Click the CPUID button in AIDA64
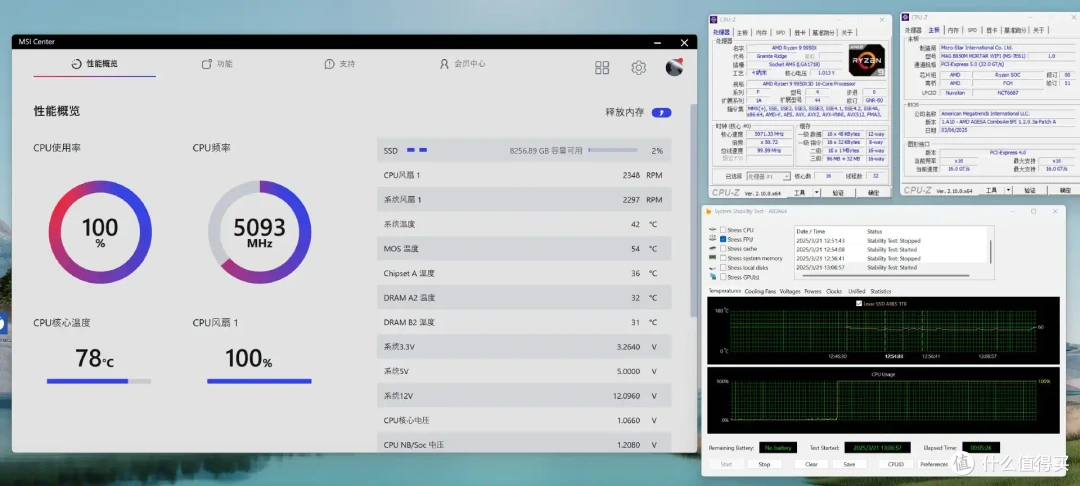Image resolution: width=1080 pixels, height=486 pixels. pyautogui.click(x=896, y=464)
